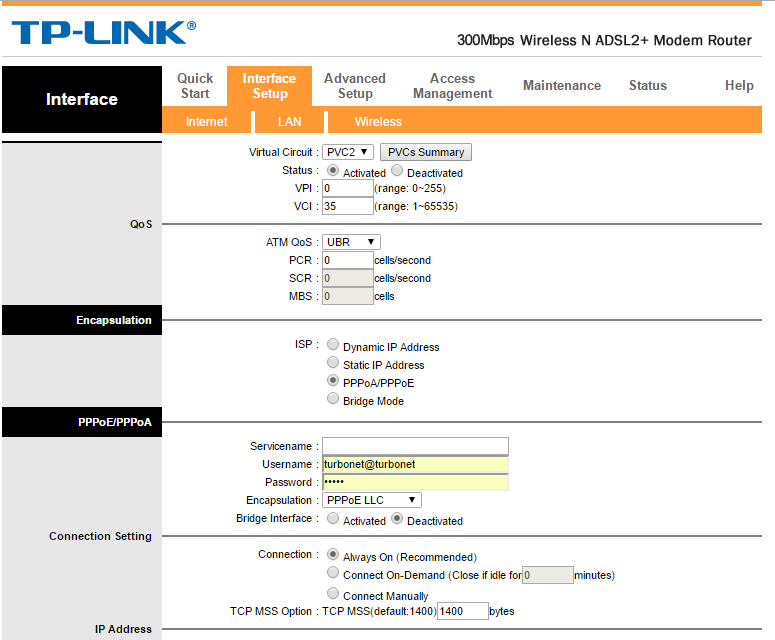Click the idle minutes input field

(x=548, y=575)
